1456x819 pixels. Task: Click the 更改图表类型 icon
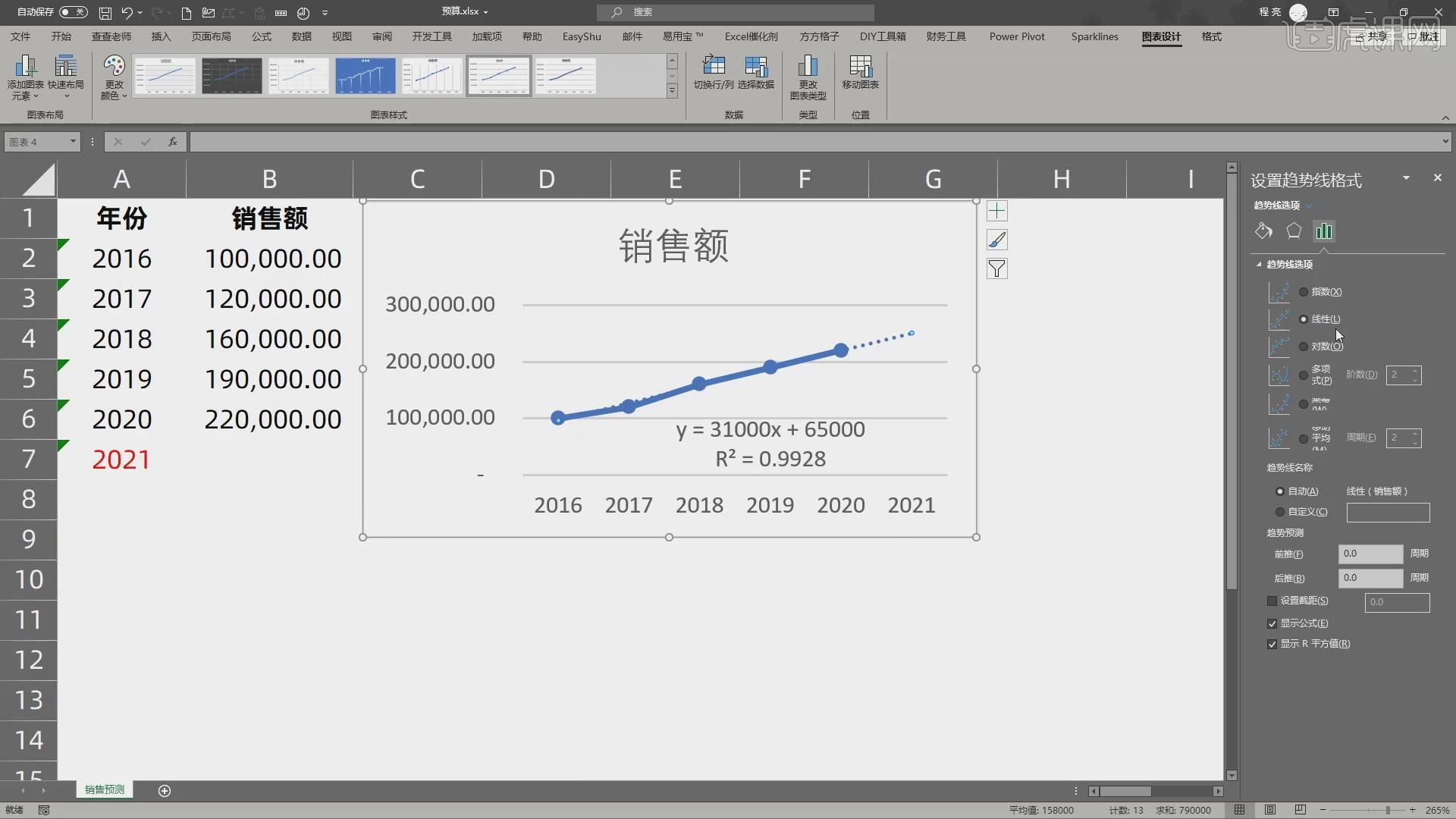click(808, 74)
